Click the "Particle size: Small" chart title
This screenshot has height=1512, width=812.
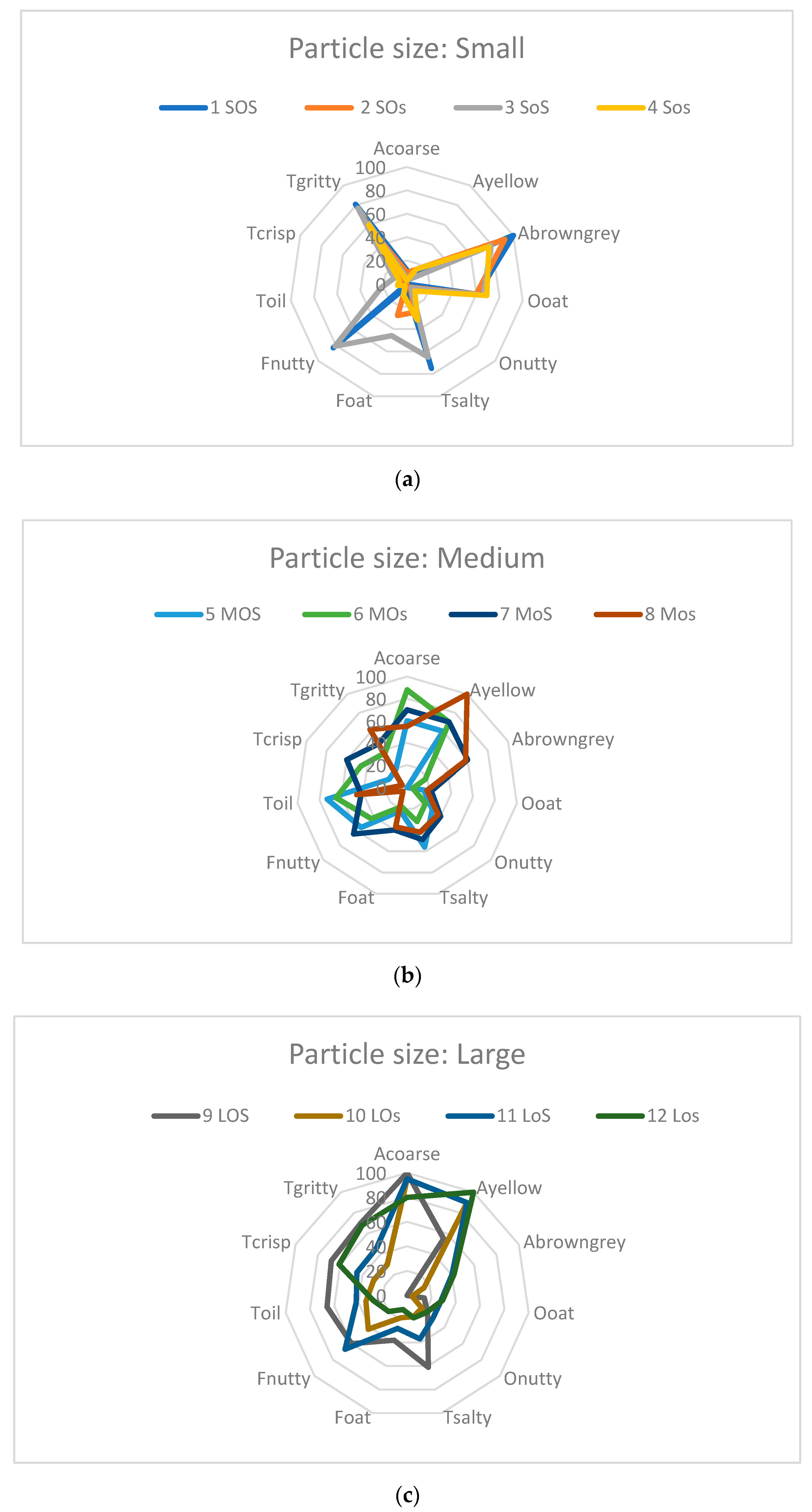click(406, 48)
